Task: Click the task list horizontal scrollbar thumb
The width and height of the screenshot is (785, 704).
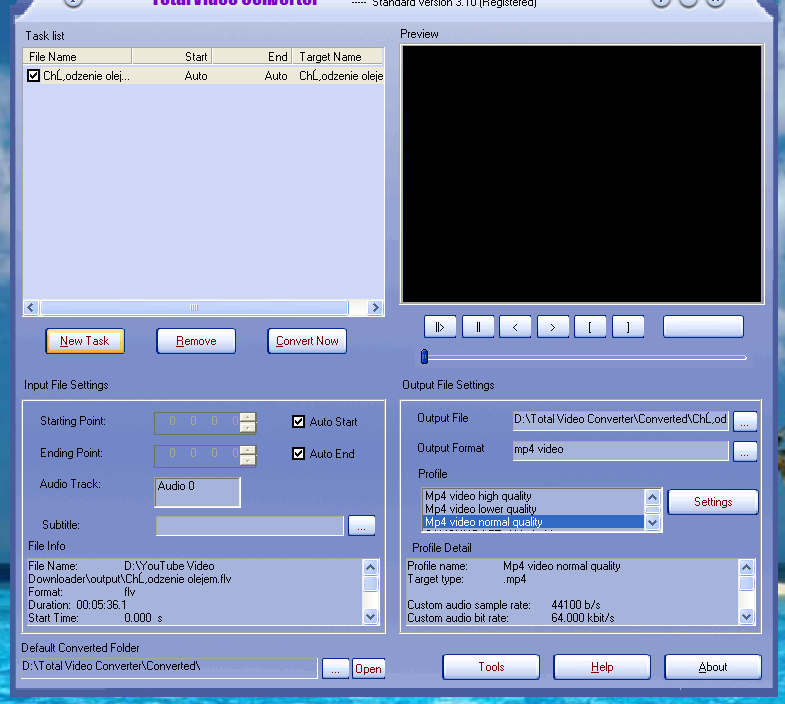Action: [194, 307]
